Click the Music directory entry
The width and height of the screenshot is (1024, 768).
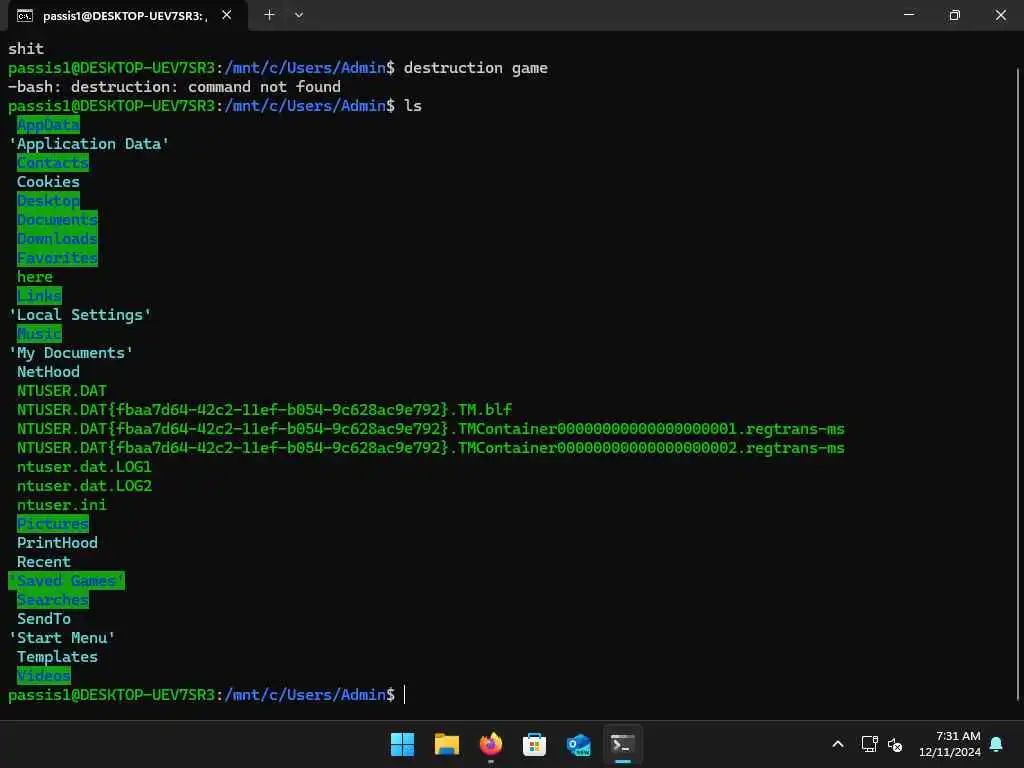(39, 334)
